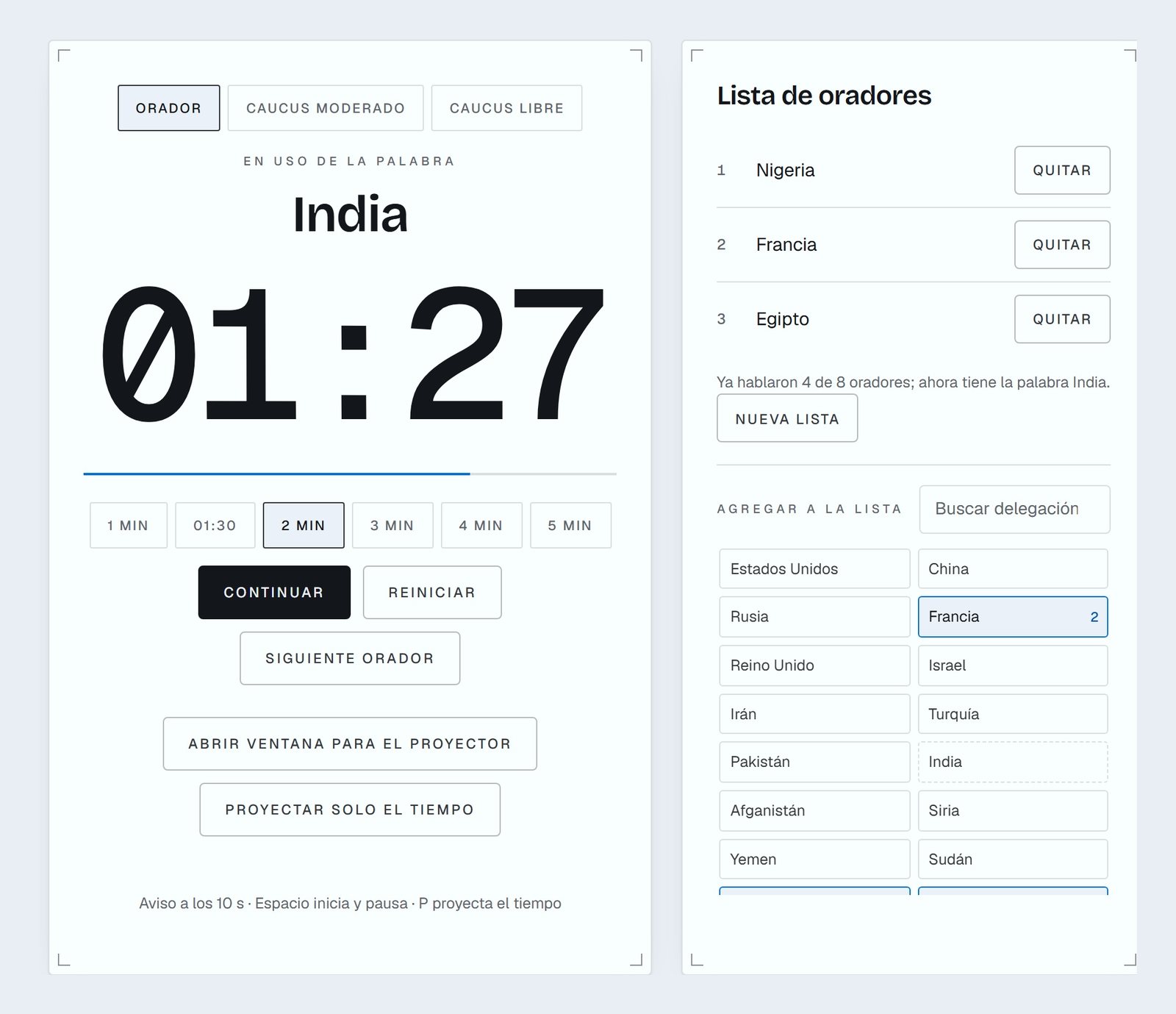
Task: Set speaking time to 1 MIN
Action: (x=129, y=525)
